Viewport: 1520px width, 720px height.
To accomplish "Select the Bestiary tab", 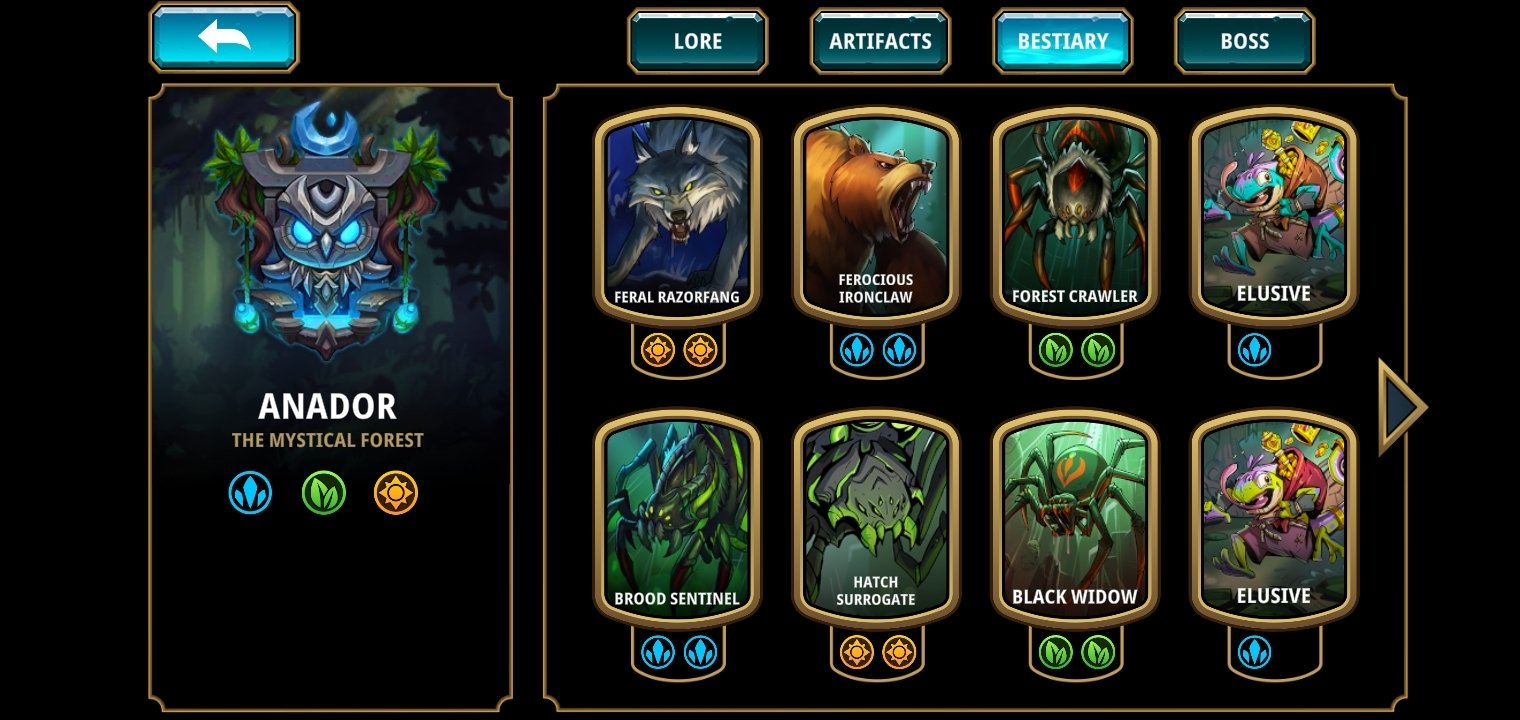I will coord(1063,41).
